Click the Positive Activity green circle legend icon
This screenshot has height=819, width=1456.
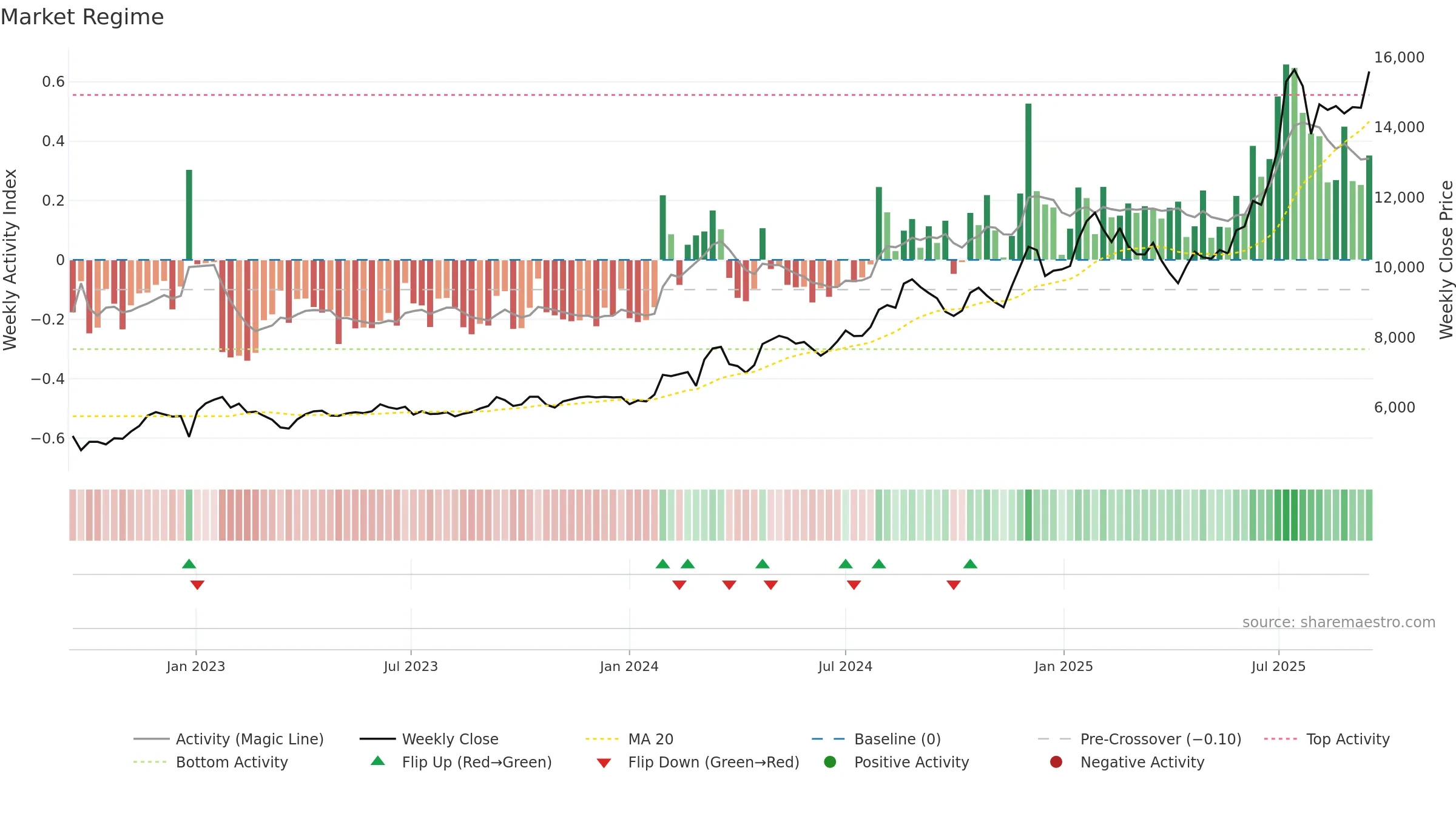click(831, 762)
